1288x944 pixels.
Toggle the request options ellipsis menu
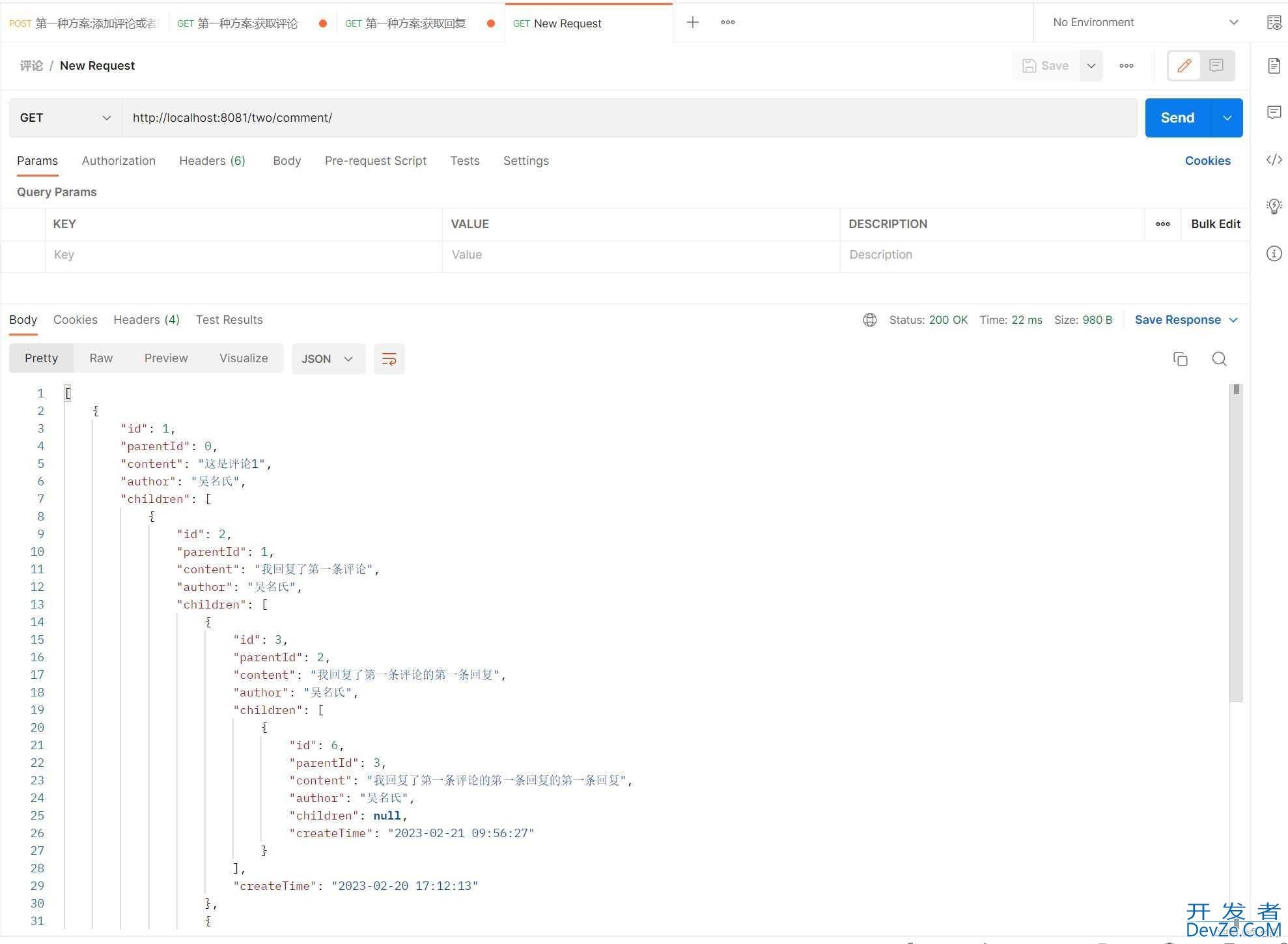pos(1126,65)
